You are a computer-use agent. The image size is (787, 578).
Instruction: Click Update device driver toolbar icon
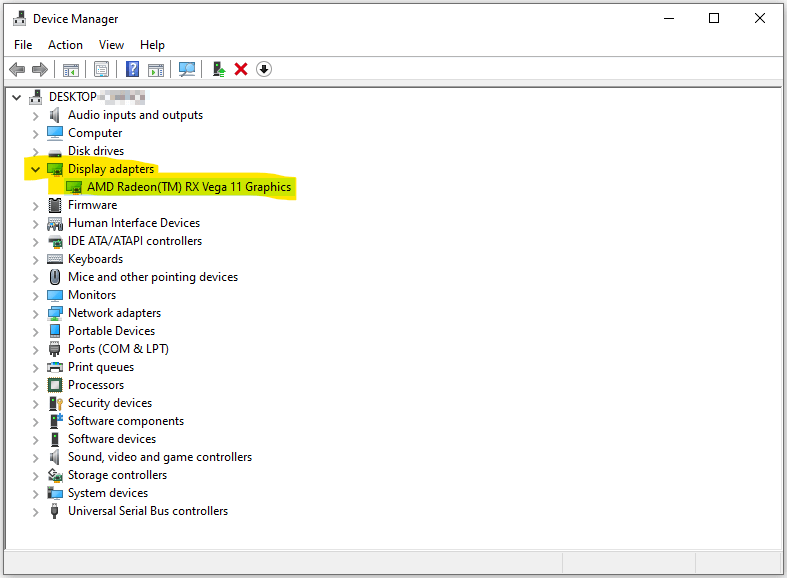(218, 69)
